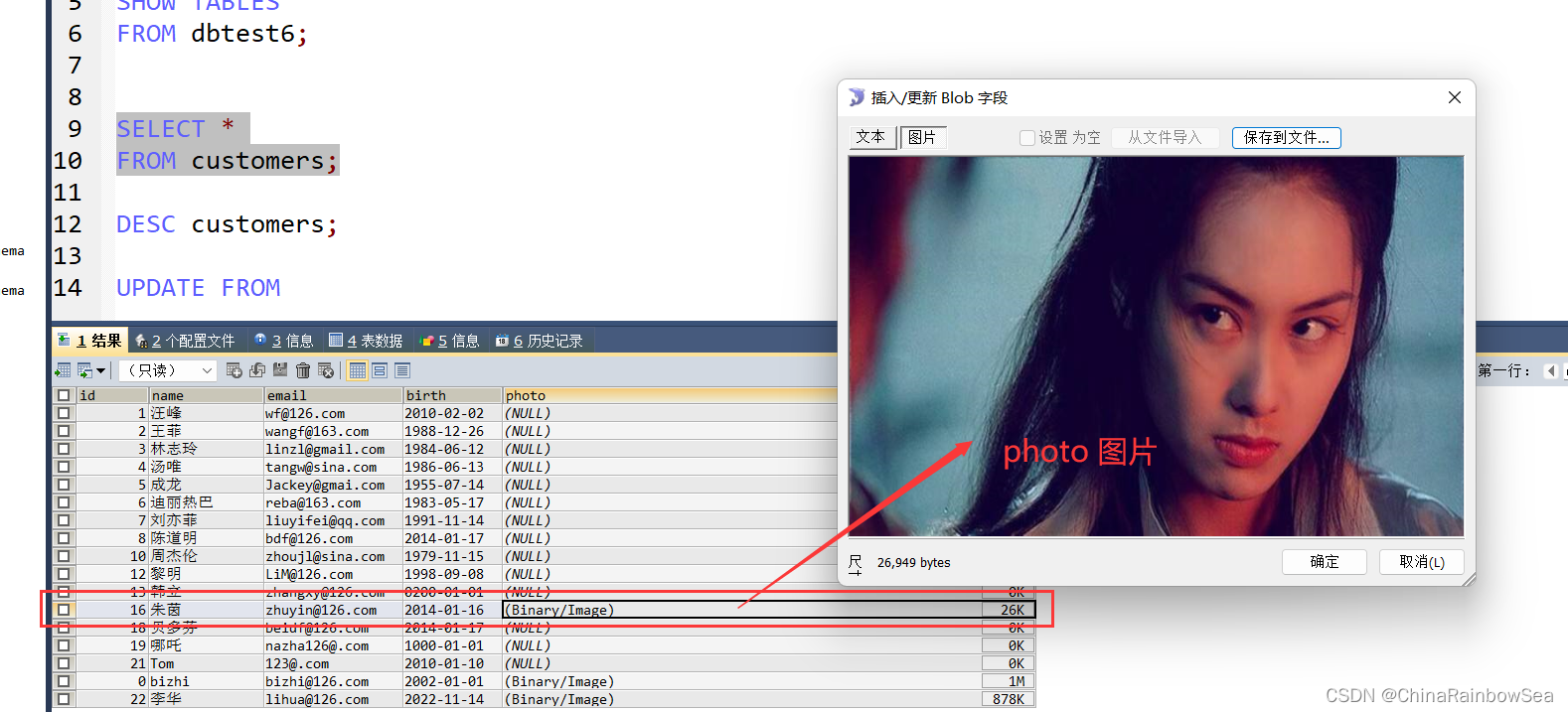Click 保存到文件... button
Viewport: 1568px width, 712px height.
point(1286,138)
